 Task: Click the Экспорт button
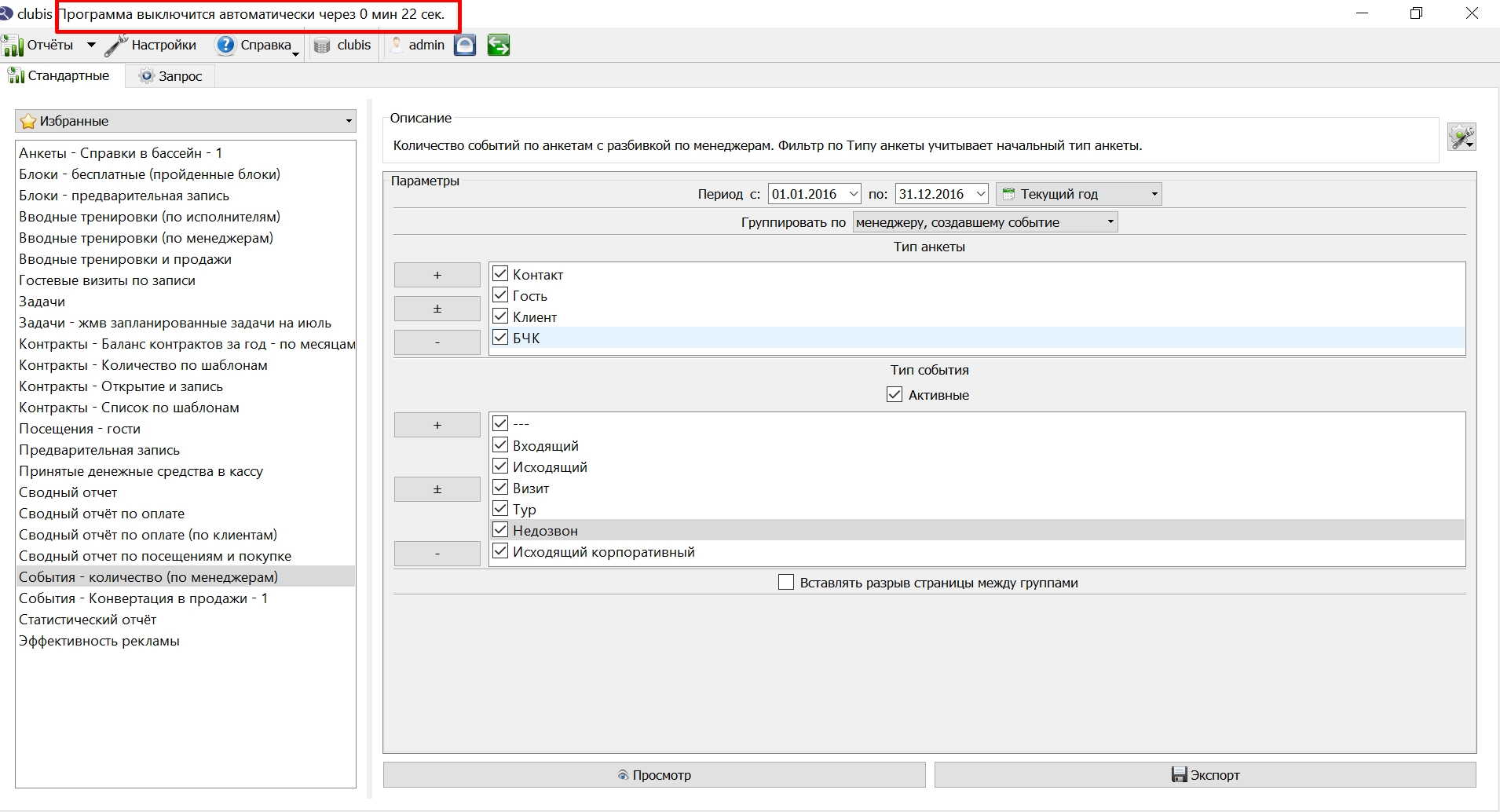click(x=1205, y=774)
